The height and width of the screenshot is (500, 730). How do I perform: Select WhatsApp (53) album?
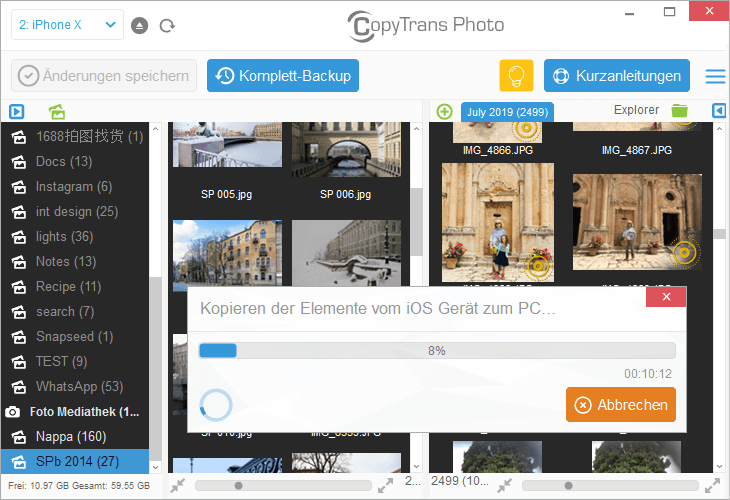75,386
